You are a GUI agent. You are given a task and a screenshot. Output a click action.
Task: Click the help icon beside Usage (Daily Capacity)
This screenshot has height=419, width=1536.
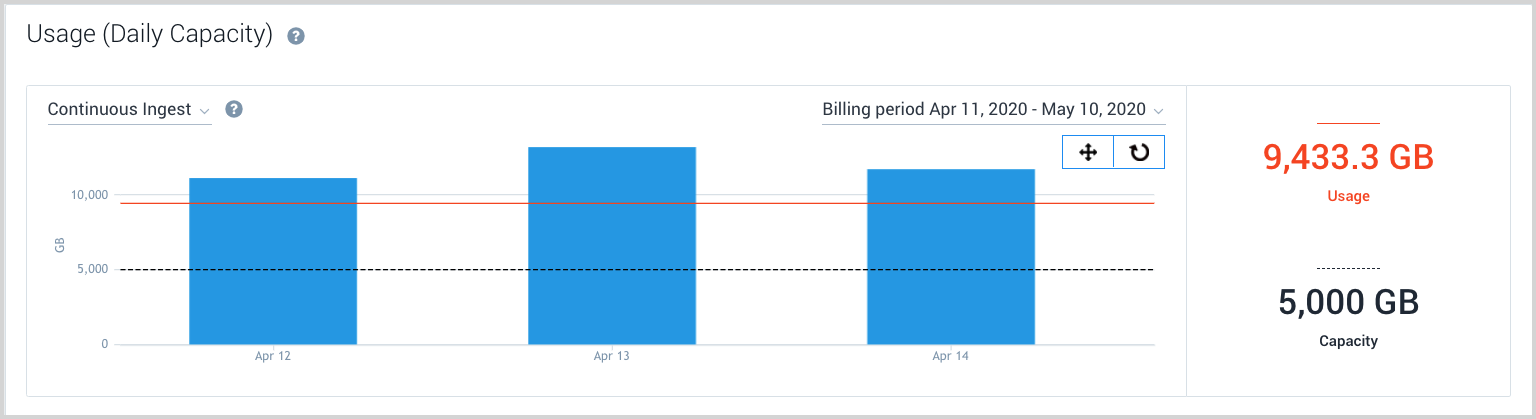(296, 36)
